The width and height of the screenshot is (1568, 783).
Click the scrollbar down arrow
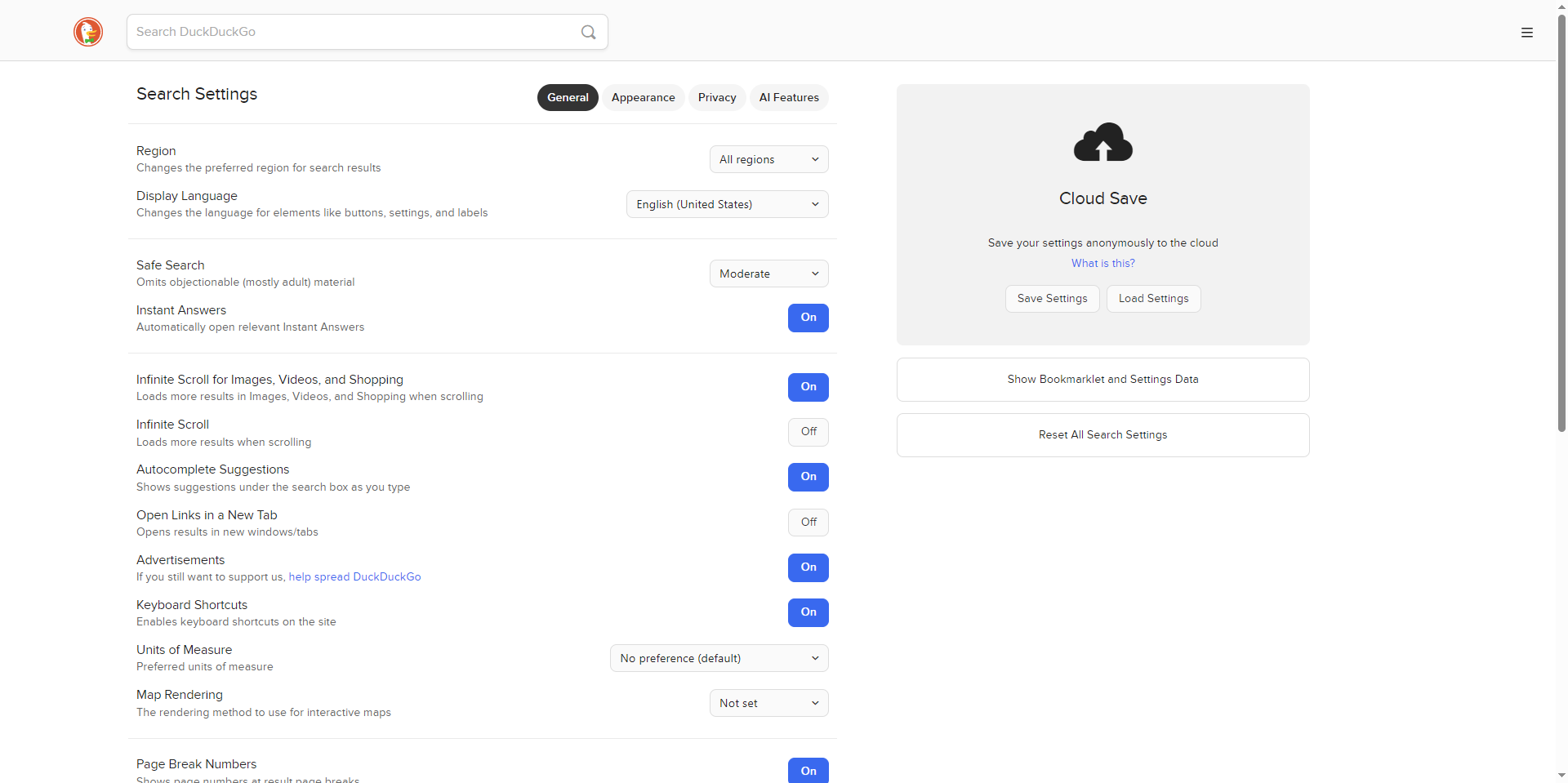click(1561, 776)
